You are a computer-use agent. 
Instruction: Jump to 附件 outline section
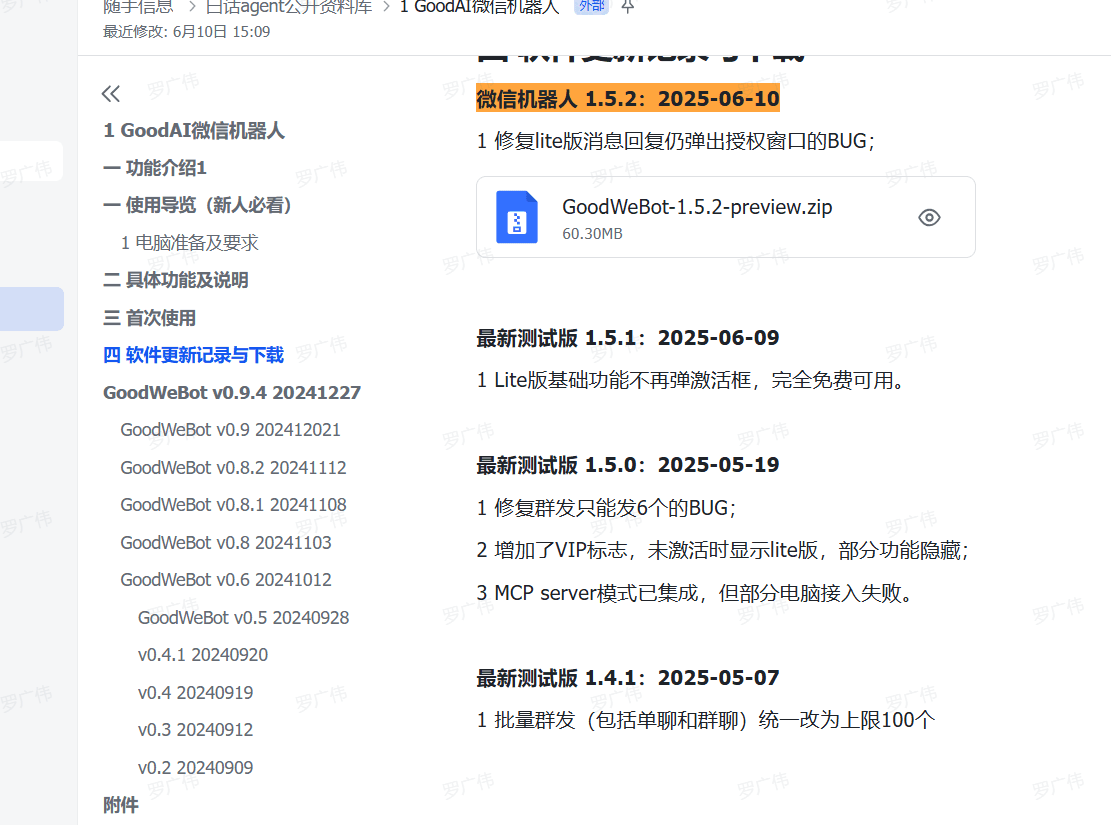coord(121,805)
